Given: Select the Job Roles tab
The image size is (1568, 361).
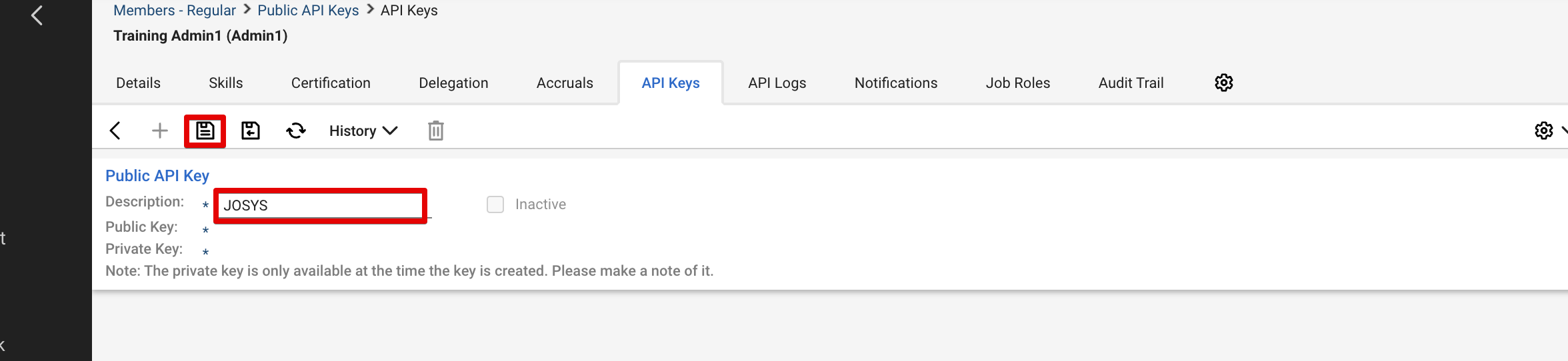Looking at the screenshot, I should 1017,83.
